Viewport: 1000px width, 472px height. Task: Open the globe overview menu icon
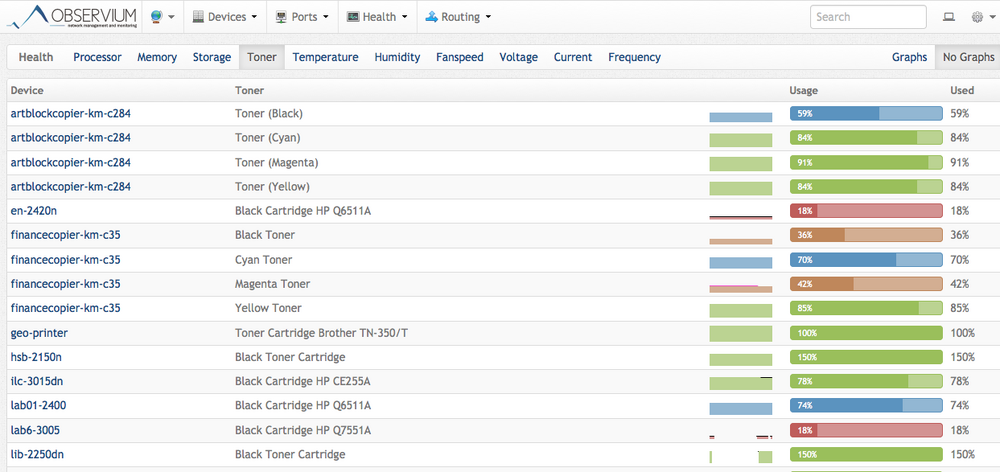[156, 17]
